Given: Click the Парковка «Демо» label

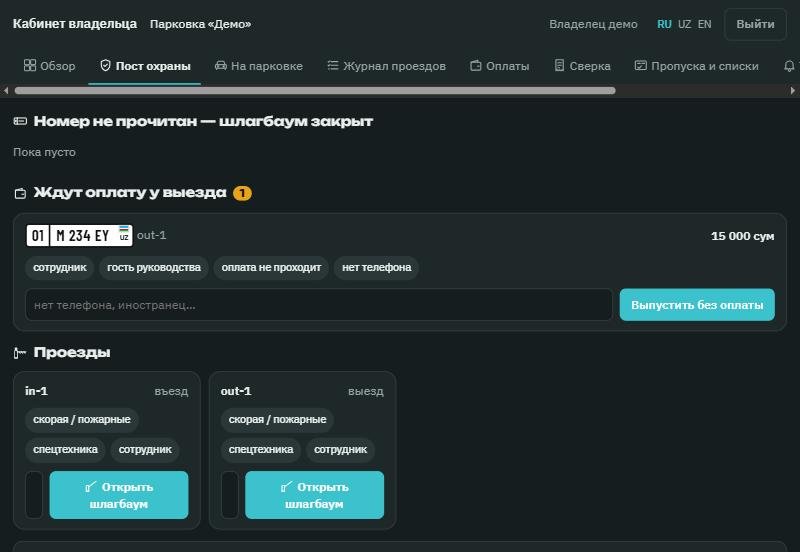Looking at the screenshot, I should pos(201,24).
